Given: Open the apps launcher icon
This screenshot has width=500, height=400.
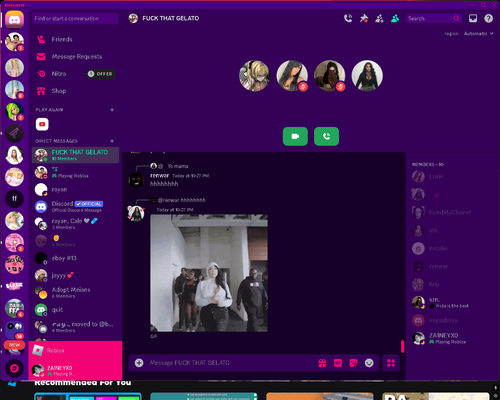Looking at the screenshot, I should [x=391, y=363].
